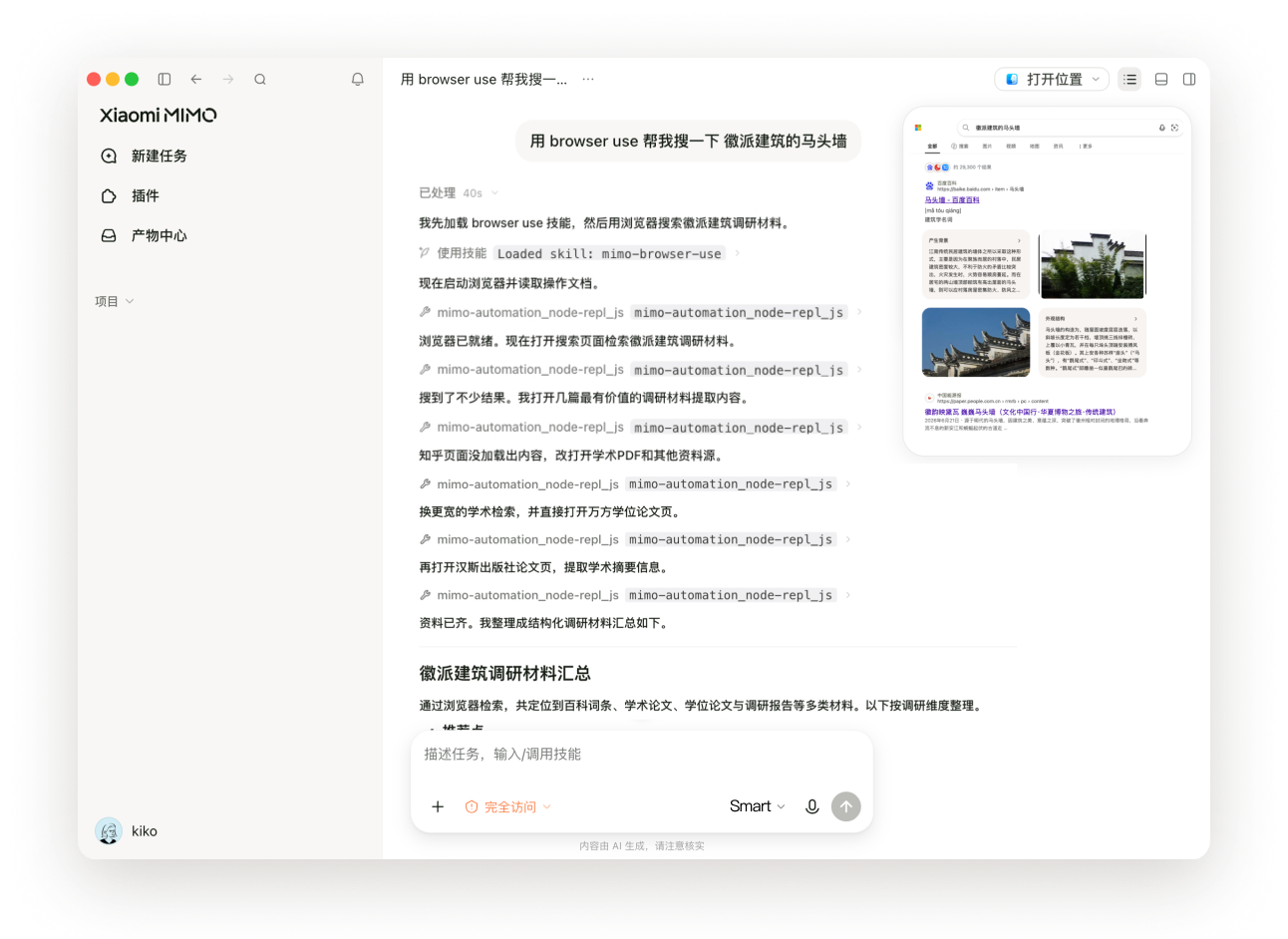Expand the 外观结构 card chevron
1288x939 pixels.
tap(1135, 319)
